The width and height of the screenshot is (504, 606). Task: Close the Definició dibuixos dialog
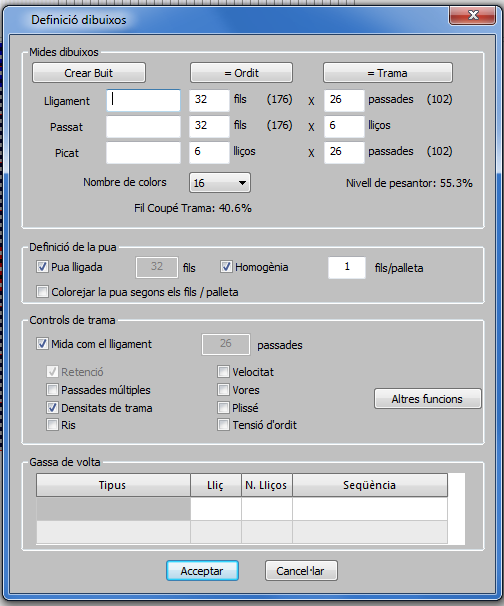tap(472, 15)
